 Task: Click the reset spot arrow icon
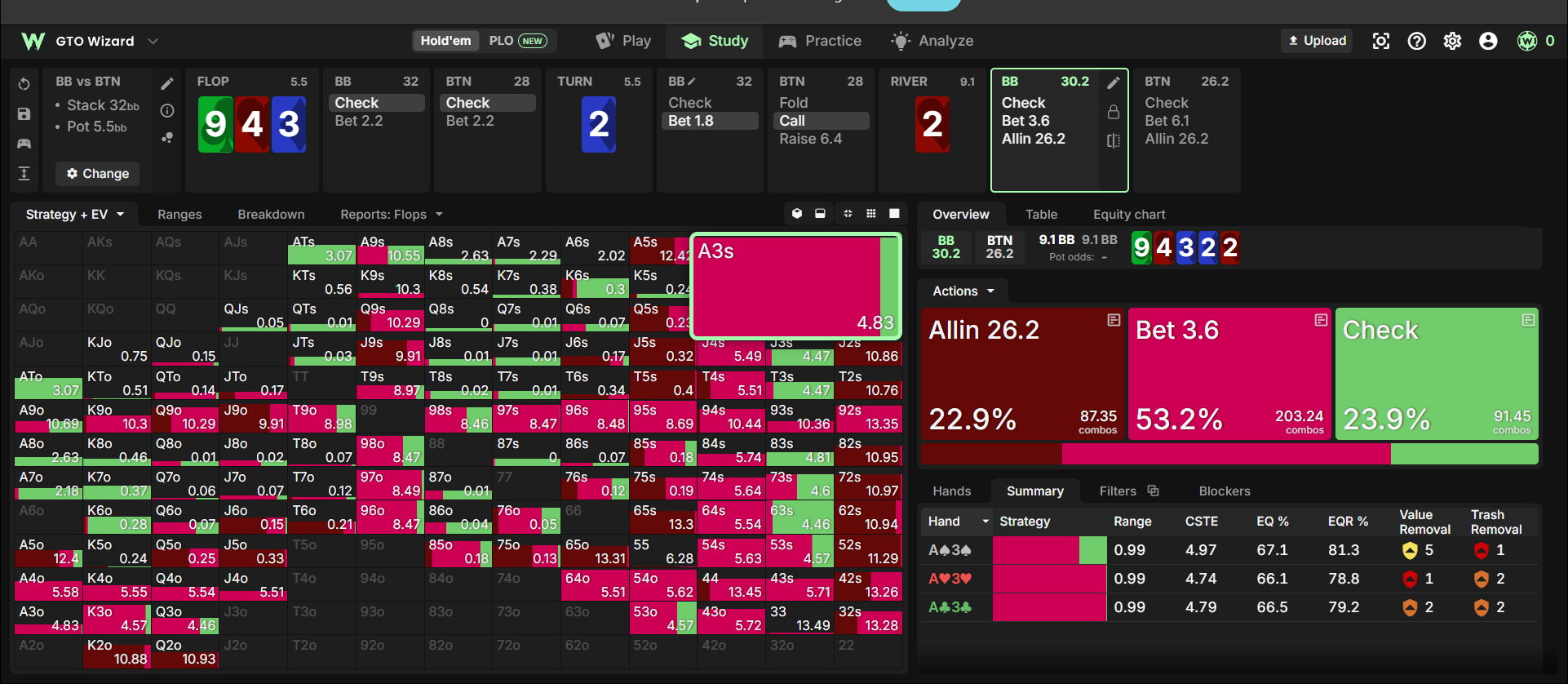24,84
